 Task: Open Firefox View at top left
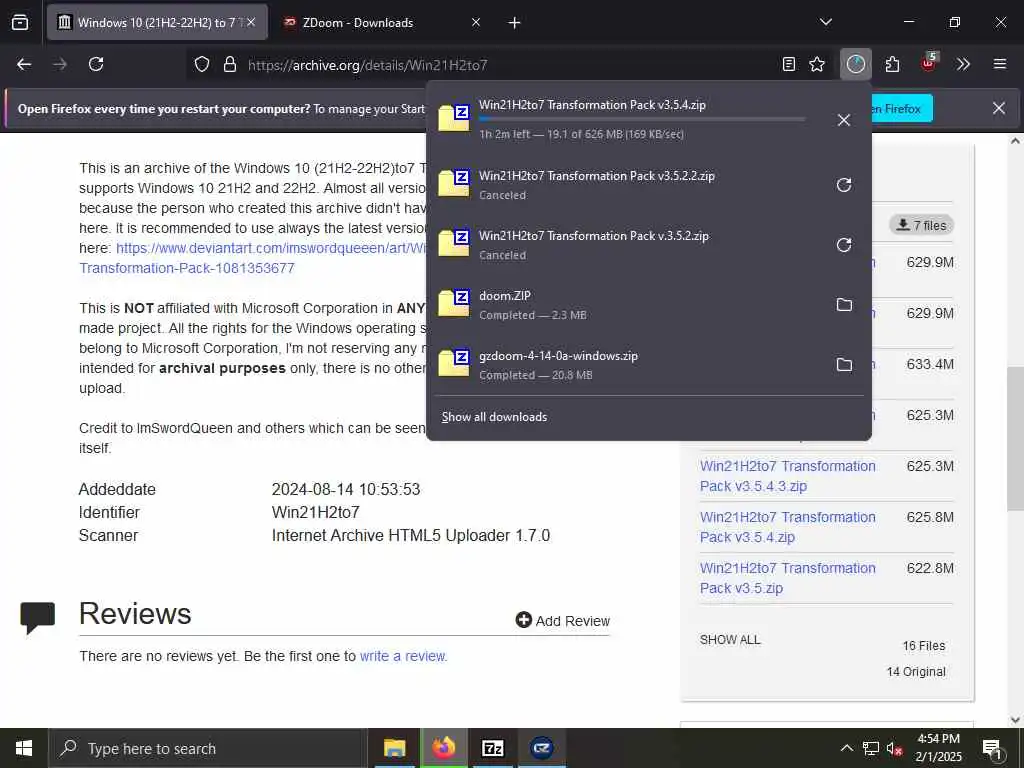pyautogui.click(x=20, y=23)
